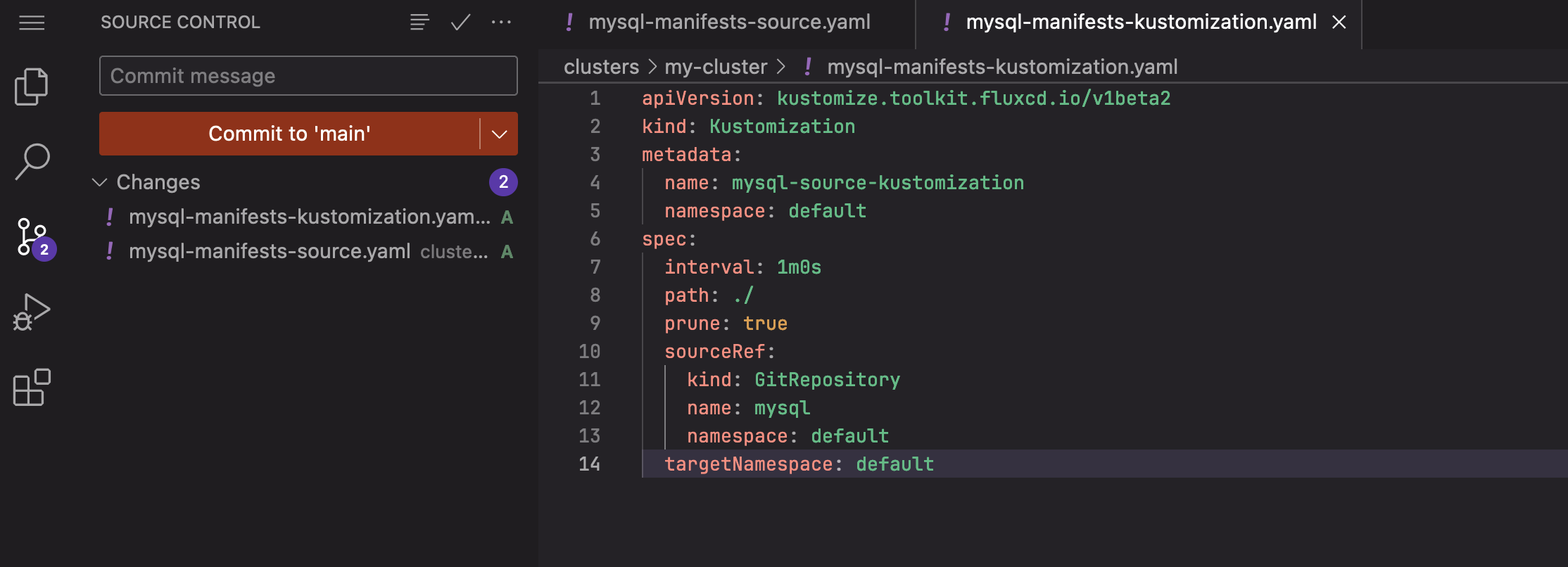
Task: Click the 'kustomize.toolkit.fluxcd.io/v1beta2' value on line 1
Action: tap(974, 98)
